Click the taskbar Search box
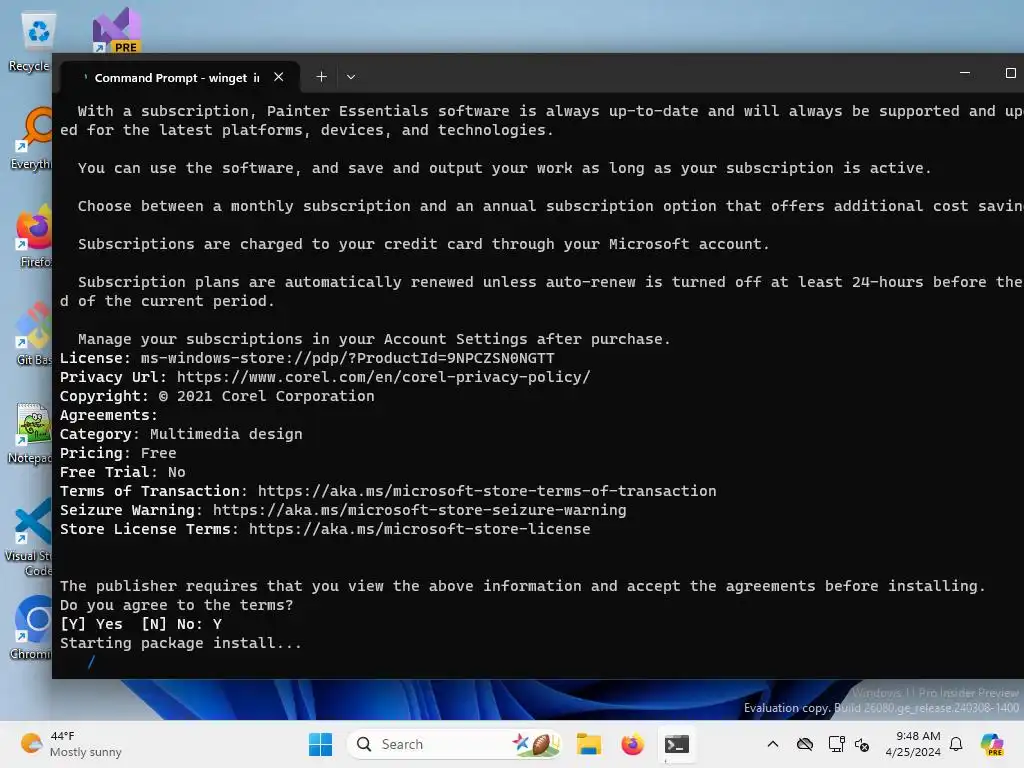1024x768 pixels. point(454,744)
